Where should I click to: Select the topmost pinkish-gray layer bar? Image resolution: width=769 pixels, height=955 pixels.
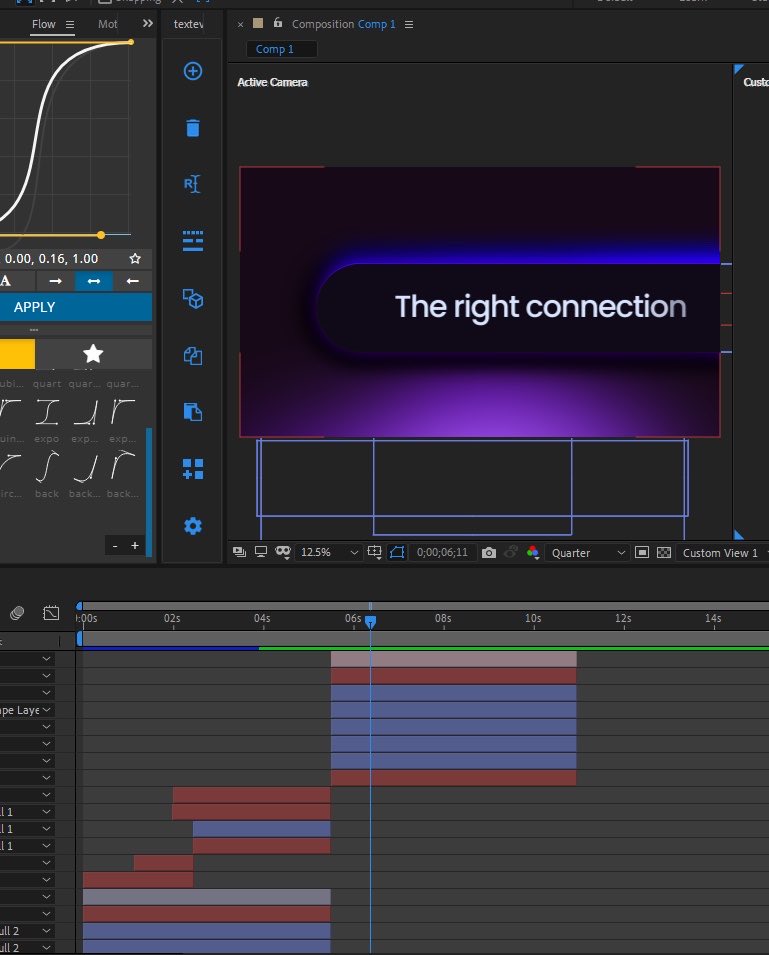pyautogui.click(x=454, y=659)
